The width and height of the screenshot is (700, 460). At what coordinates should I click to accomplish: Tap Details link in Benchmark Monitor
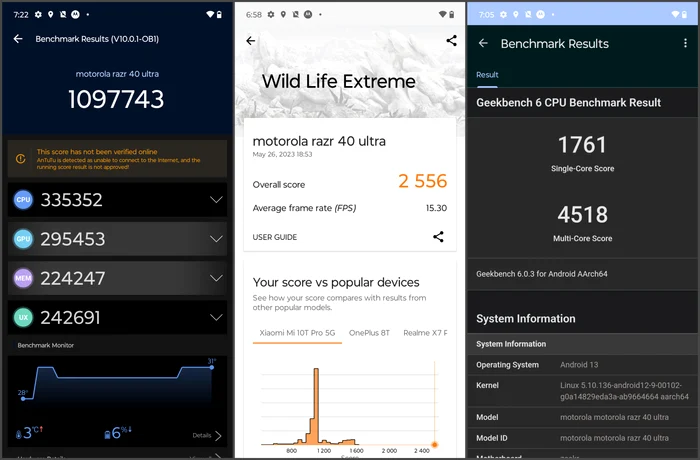click(202, 435)
